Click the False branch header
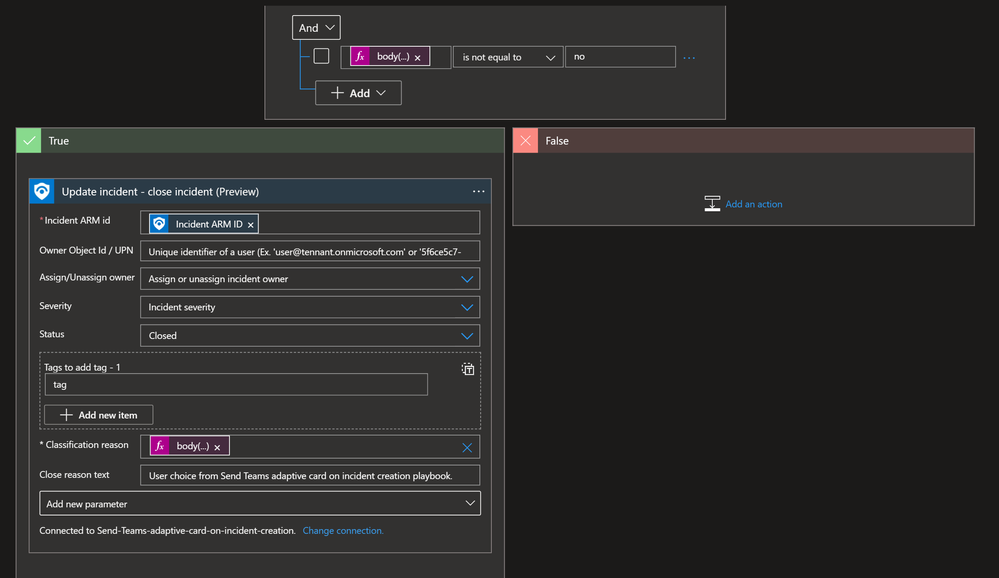Image resolution: width=999 pixels, height=578 pixels. pos(744,140)
